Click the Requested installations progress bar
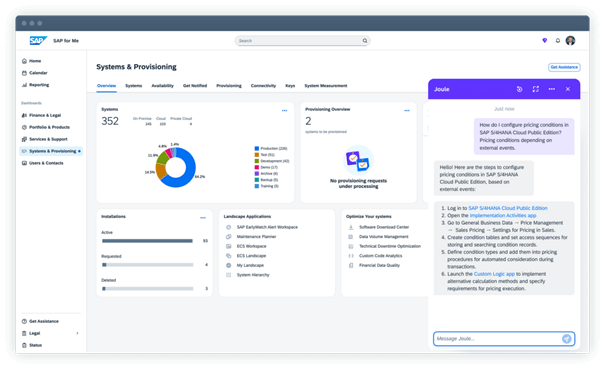The height and width of the screenshot is (369, 605). (147, 265)
